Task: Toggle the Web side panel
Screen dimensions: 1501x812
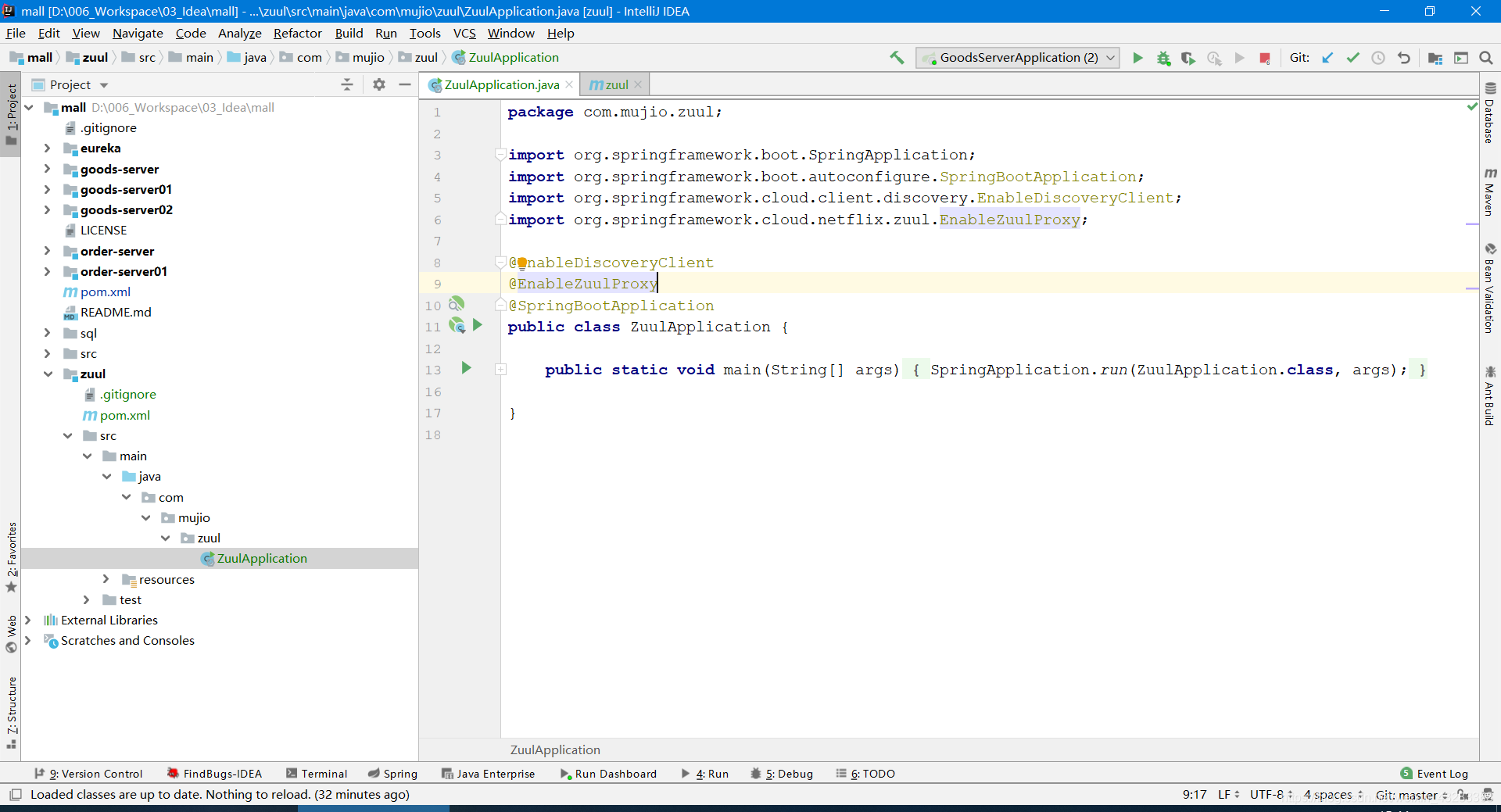Action: (11, 634)
